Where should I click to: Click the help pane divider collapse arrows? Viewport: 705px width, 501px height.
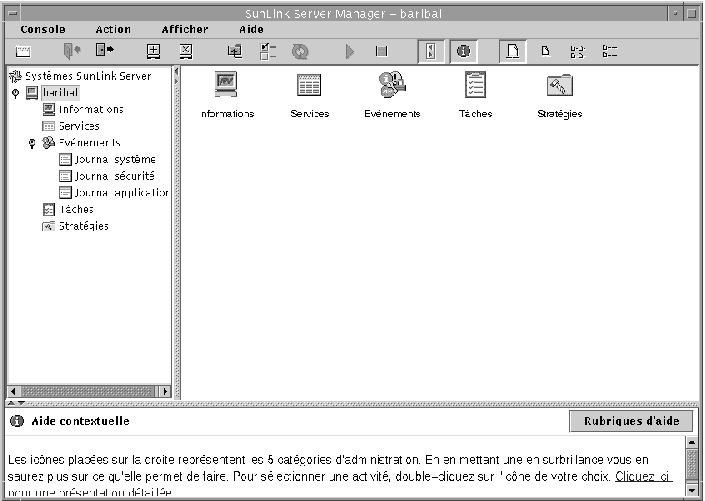coord(16,403)
